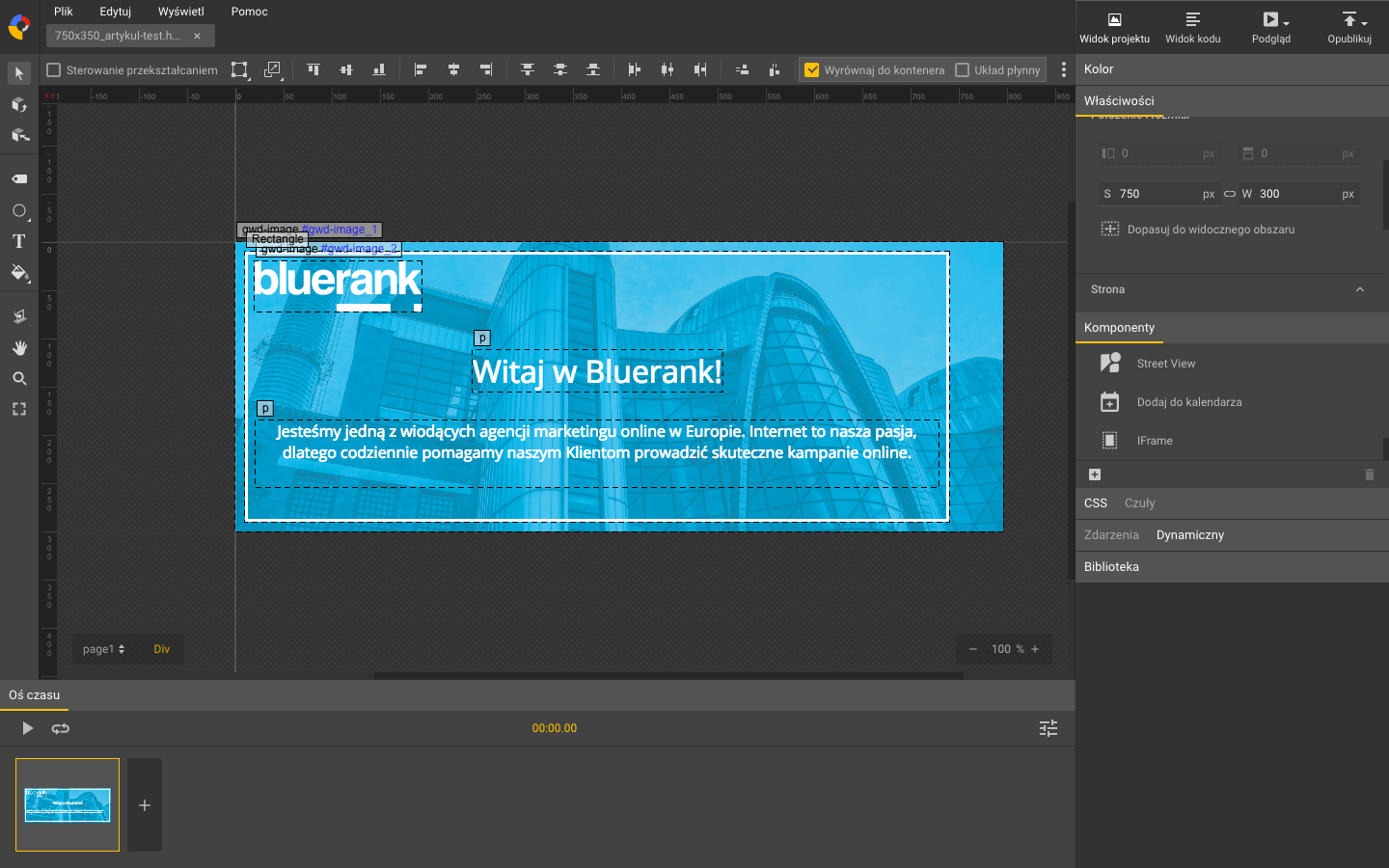Distribute elements by left edges
The width and height of the screenshot is (1389, 868).
click(x=635, y=69)
